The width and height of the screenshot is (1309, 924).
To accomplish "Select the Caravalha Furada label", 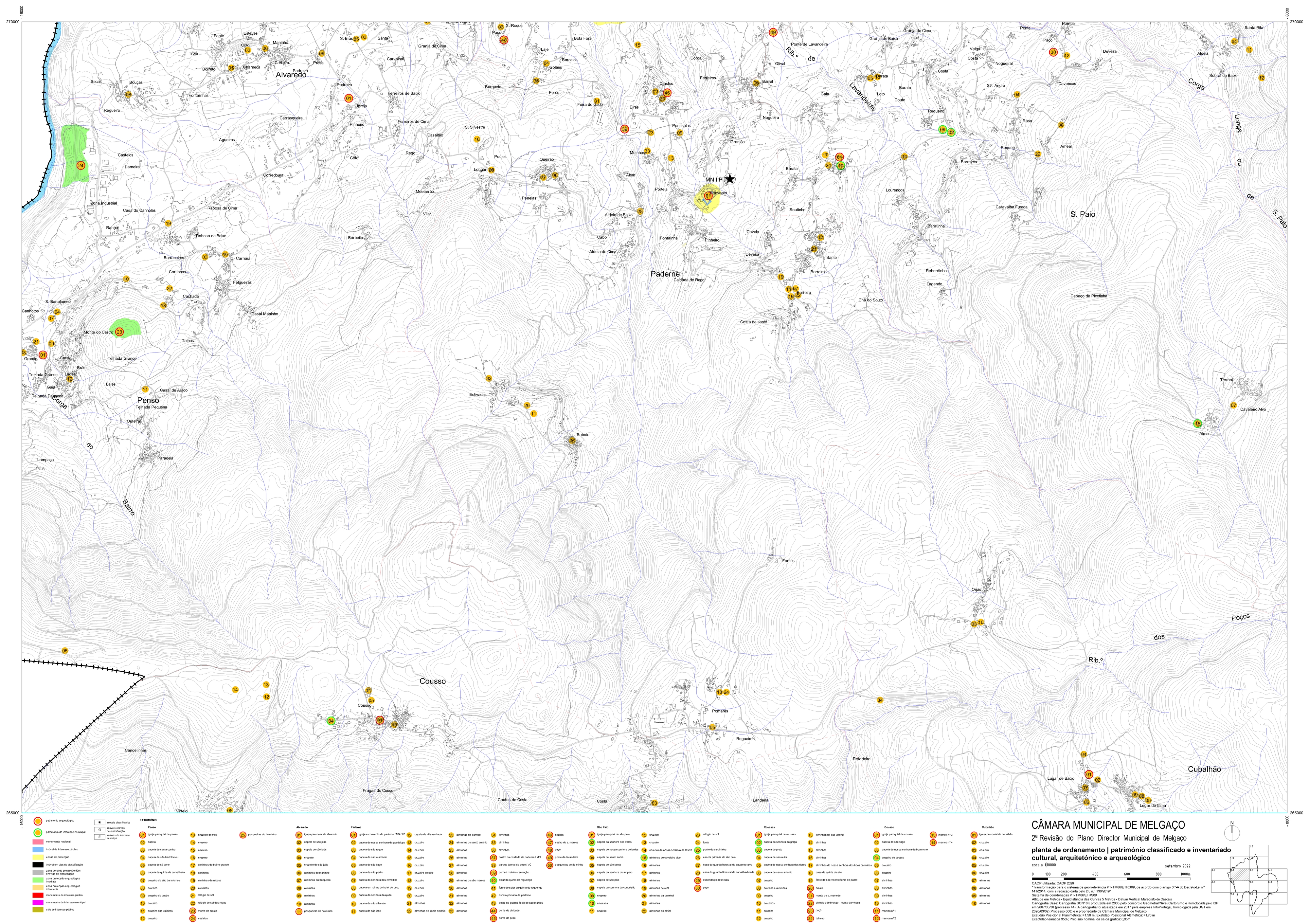I will pyautogui.click(x=1012, y=207).
